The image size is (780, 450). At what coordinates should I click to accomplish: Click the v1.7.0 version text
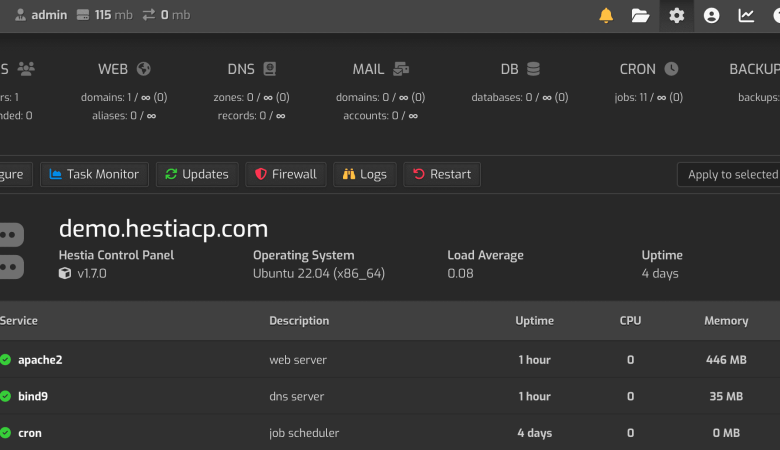click(92, 273)
